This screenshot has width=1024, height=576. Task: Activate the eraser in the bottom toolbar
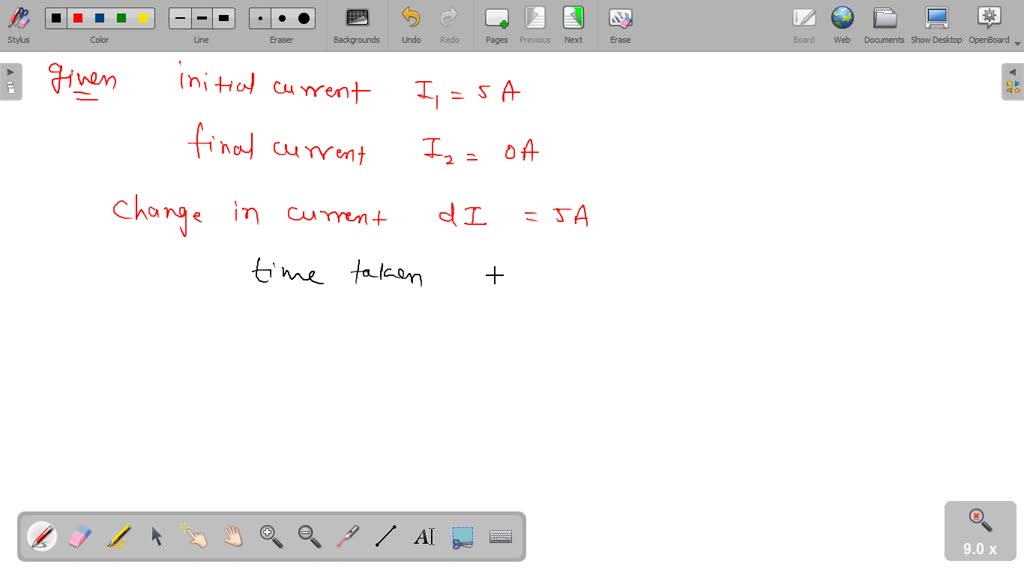click(80, 537)
